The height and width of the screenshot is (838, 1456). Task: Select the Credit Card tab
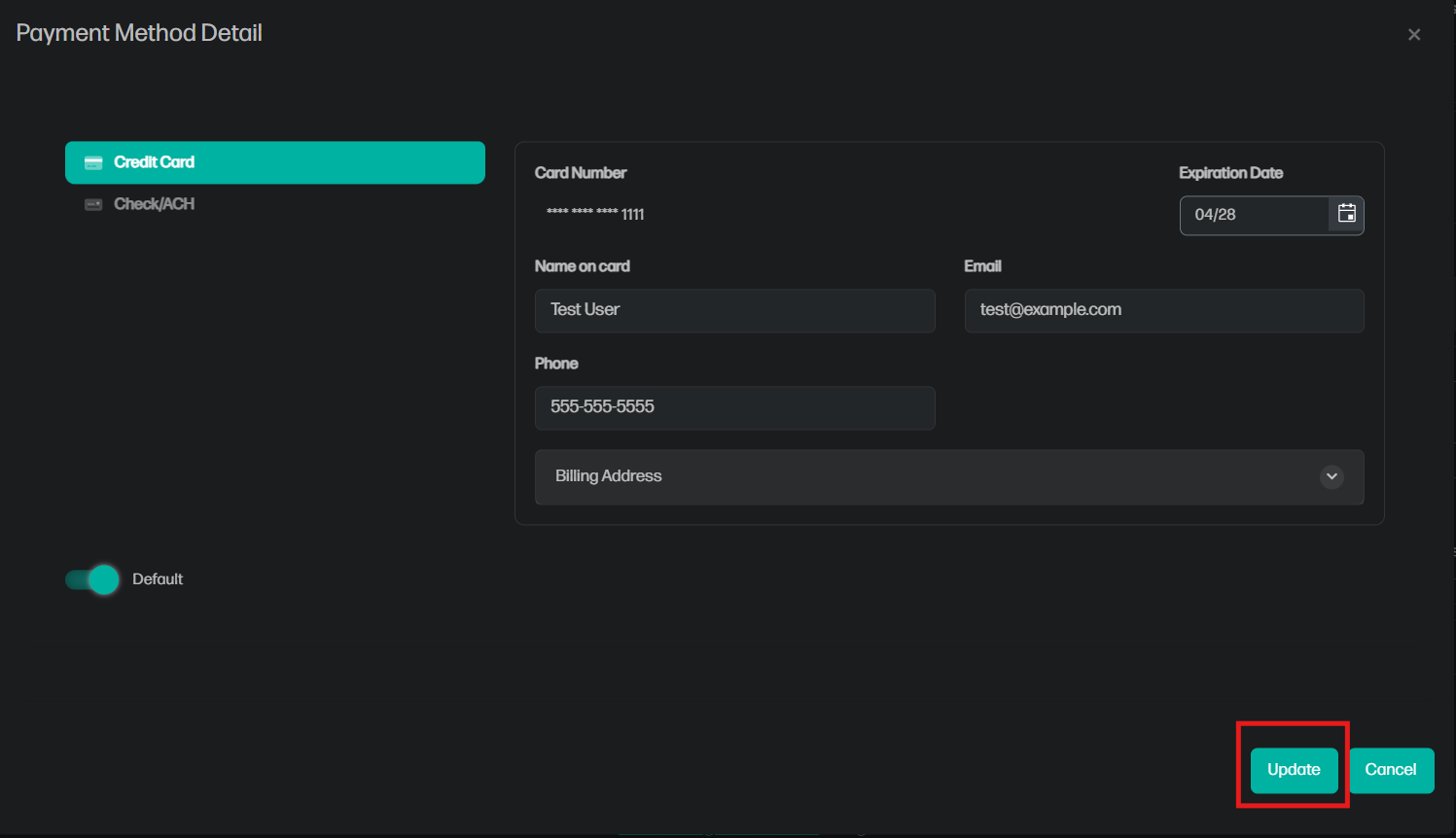click(x=275, y=162)
